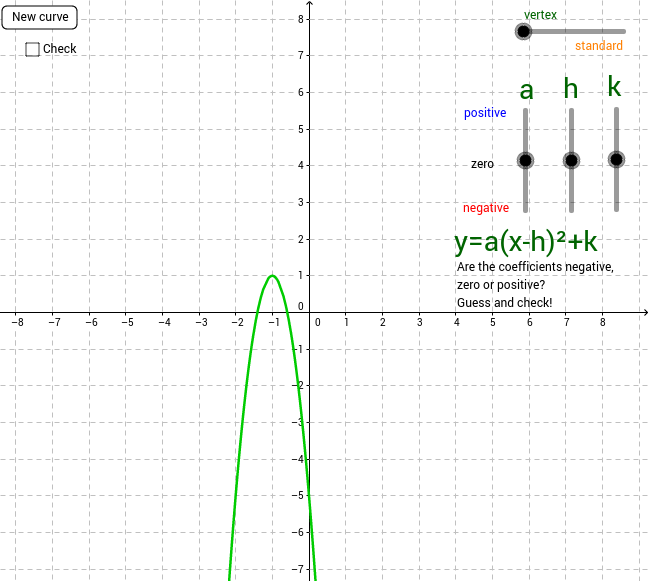
Task: Click the equation y=a(x-h)²+k
Action: click(x=526, y=242)
